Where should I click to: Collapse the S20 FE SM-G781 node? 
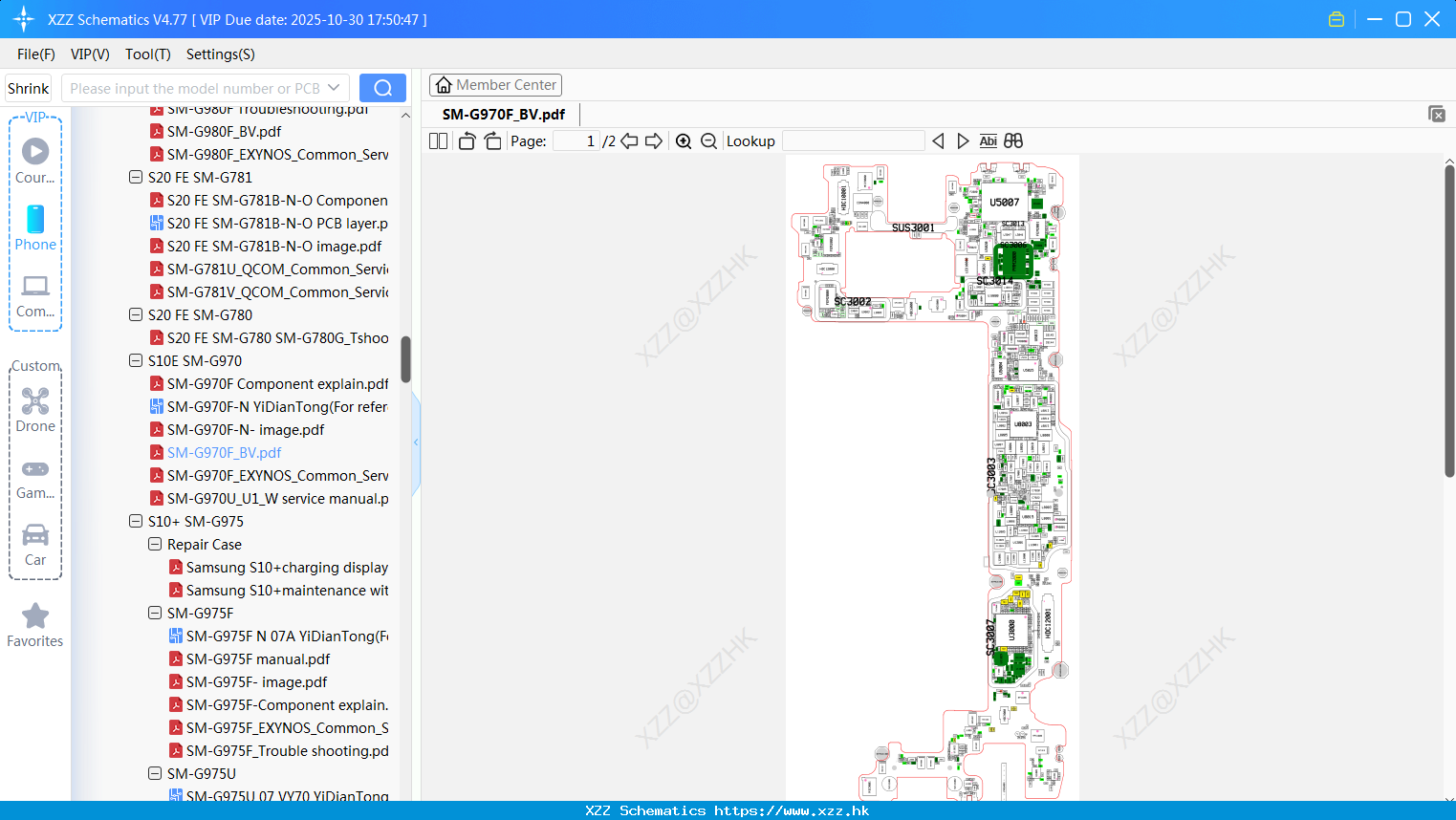pos(136,177)
